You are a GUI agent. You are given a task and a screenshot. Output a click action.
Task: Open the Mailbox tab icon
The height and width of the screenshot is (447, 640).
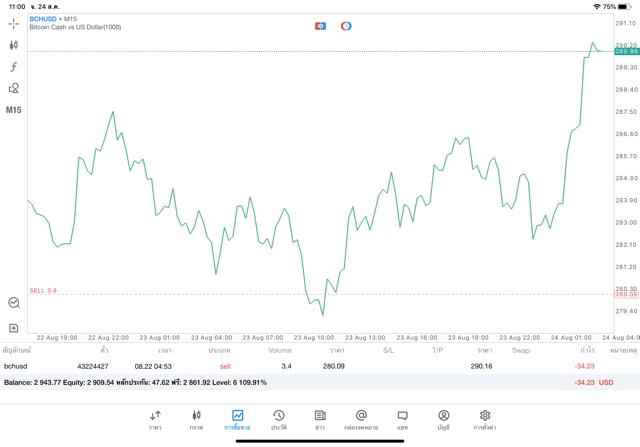click(x=361, y=419)
